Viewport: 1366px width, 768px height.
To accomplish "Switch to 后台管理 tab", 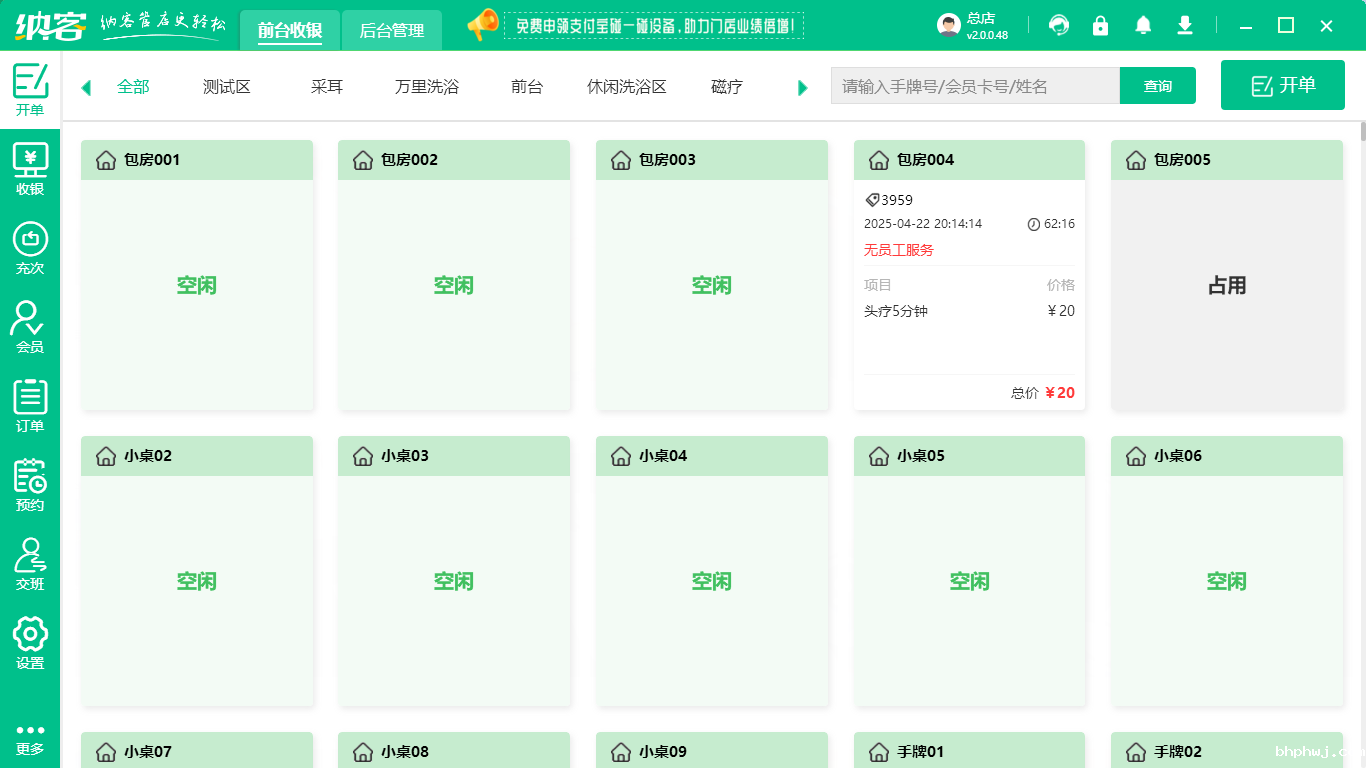I will 392,30.
